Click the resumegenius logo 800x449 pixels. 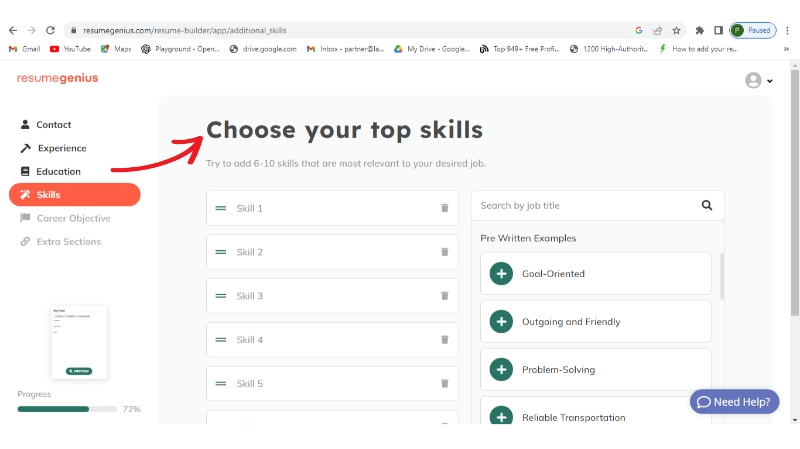57,78
